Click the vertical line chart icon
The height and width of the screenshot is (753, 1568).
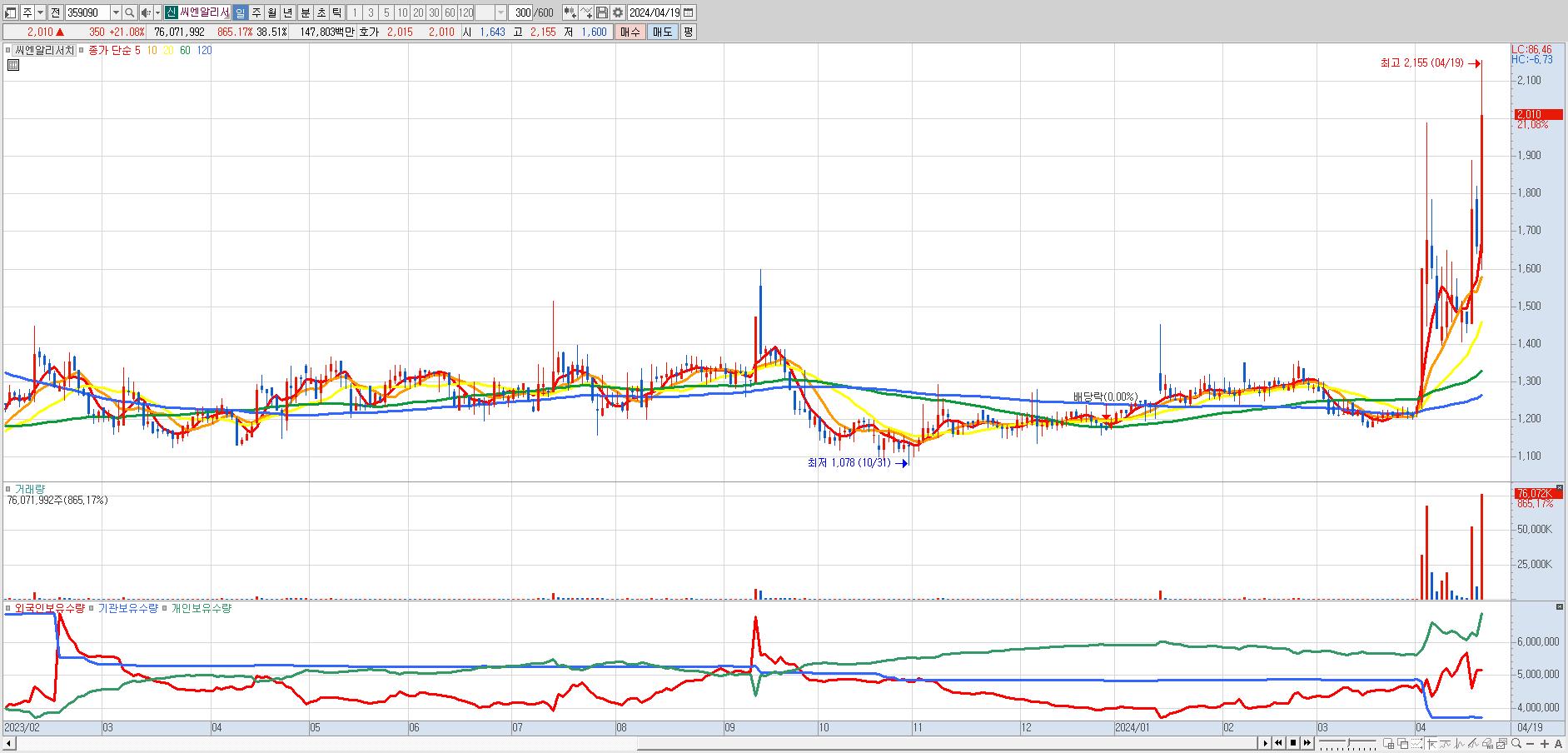(1459, 743)
